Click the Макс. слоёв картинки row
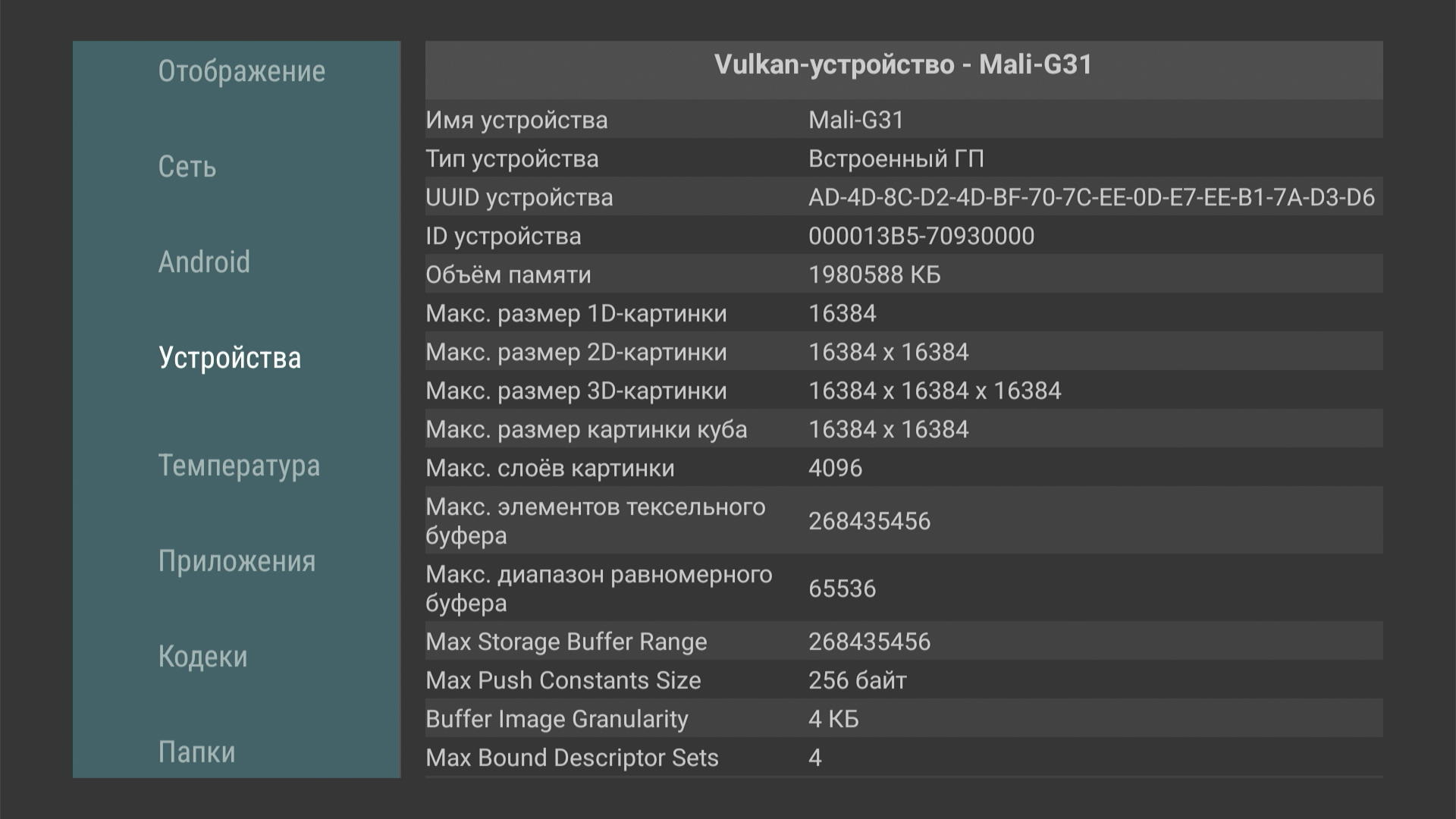The image size is (1456, 819). (x=903, y=468)
